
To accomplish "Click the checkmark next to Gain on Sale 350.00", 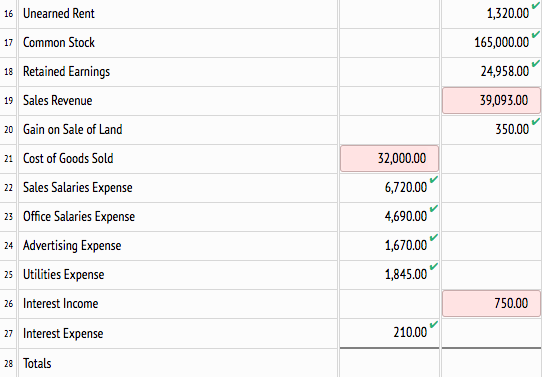I will [x=536, y=121].
